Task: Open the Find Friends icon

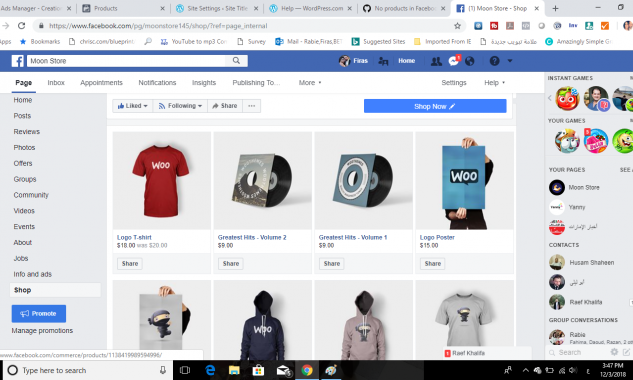Action: [x=383, y=61]
